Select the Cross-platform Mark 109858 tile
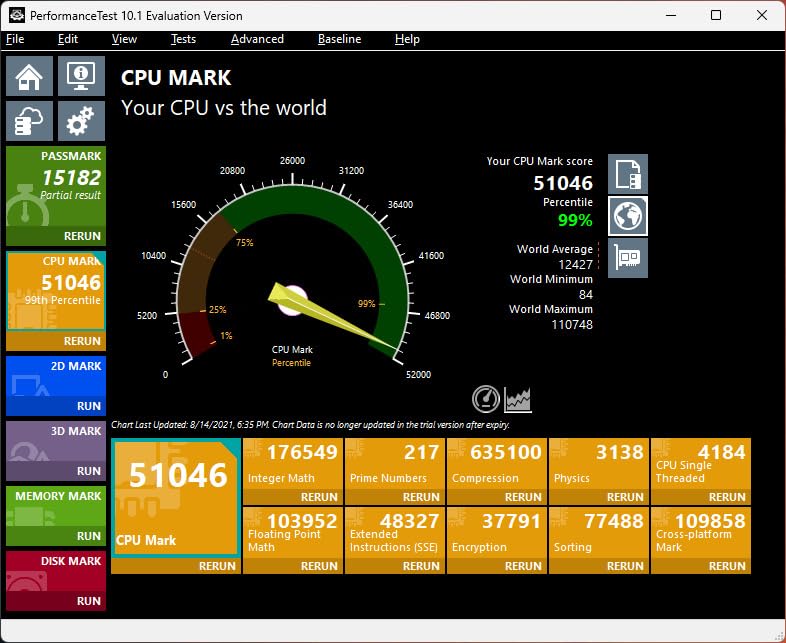 (701, 533)
